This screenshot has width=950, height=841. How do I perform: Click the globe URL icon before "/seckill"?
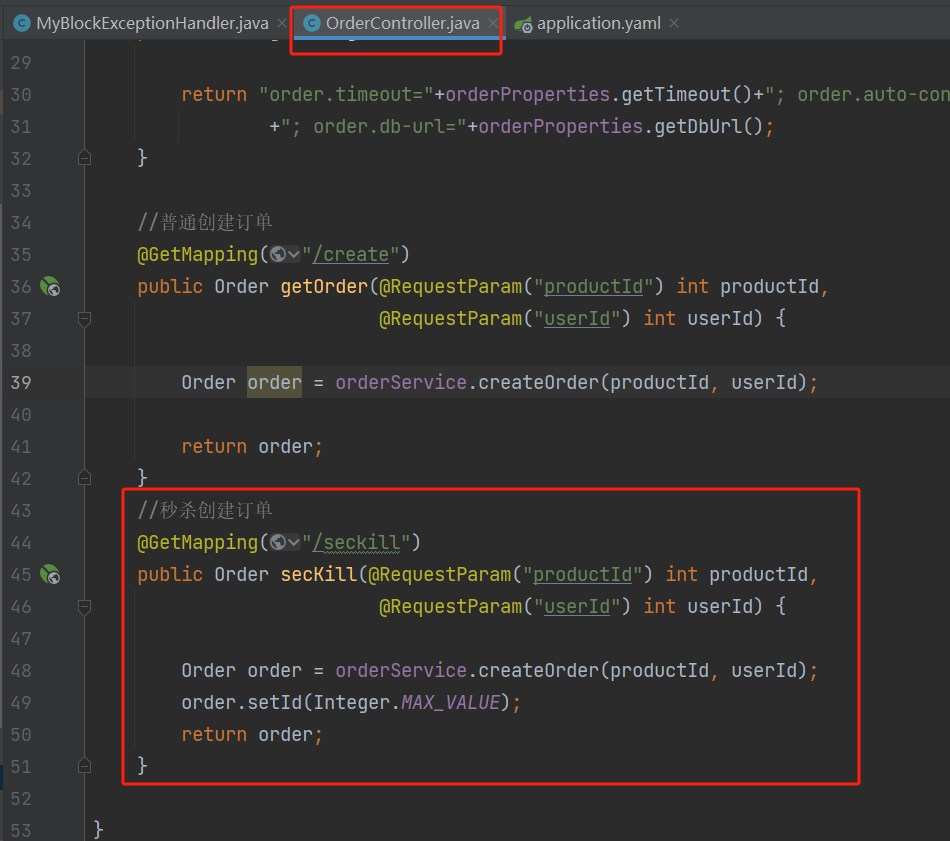(278, 542)
